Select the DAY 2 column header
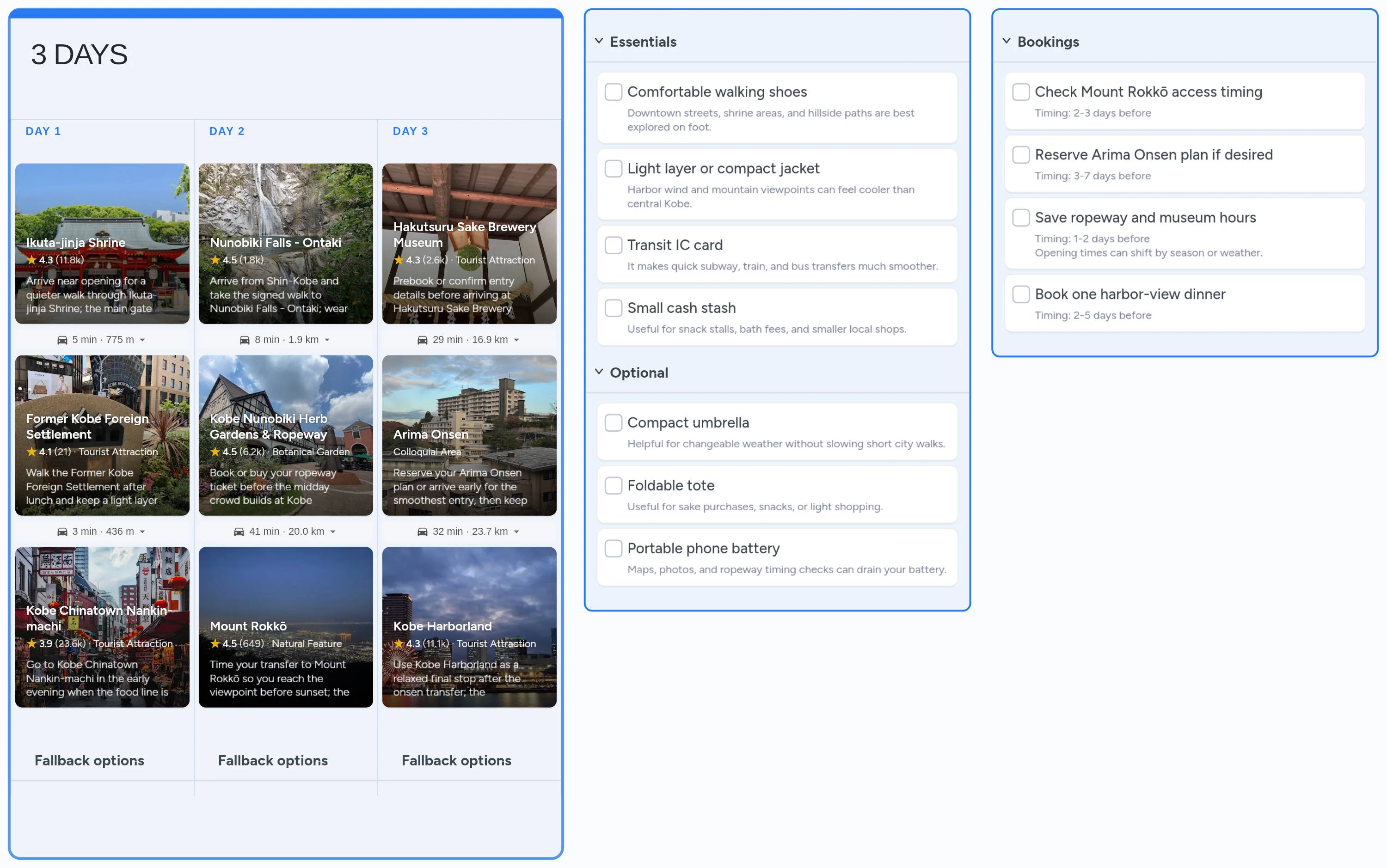 pyautogui.click(x=227, y=131)
